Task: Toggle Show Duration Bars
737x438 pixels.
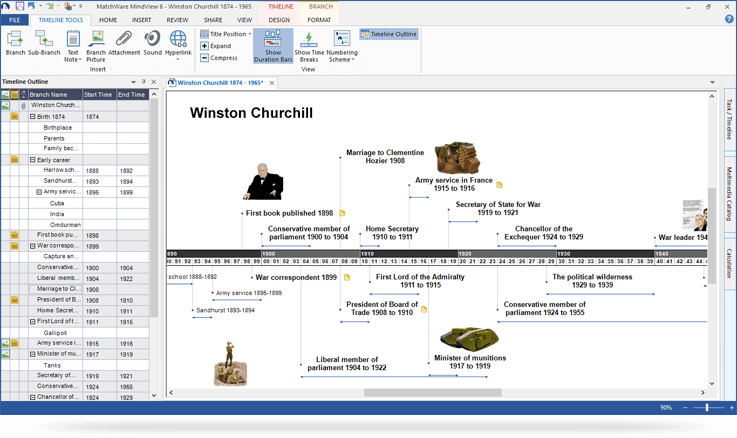Action: point(272,46)
